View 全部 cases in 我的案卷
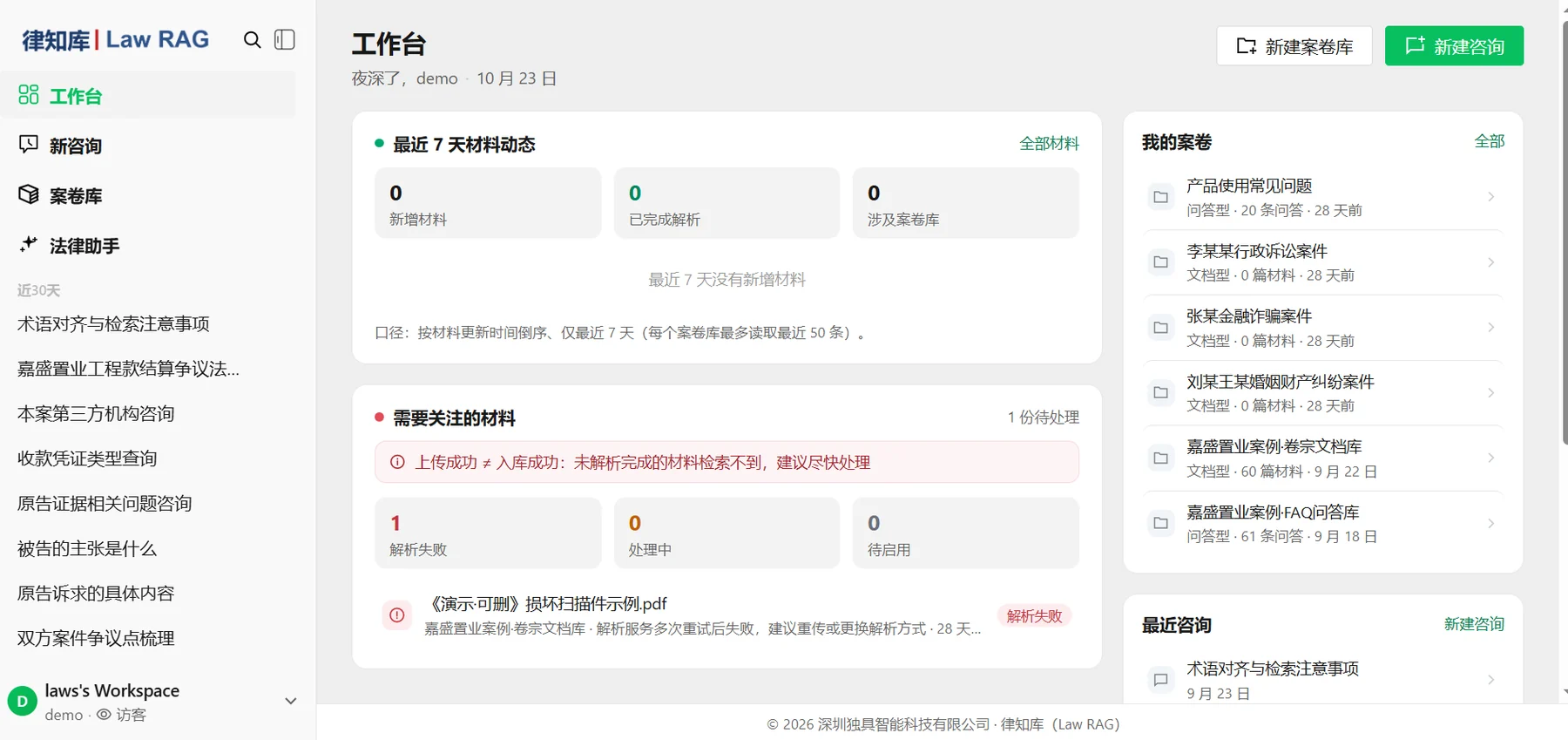The image size is (1568, 740). (1490, 141)
